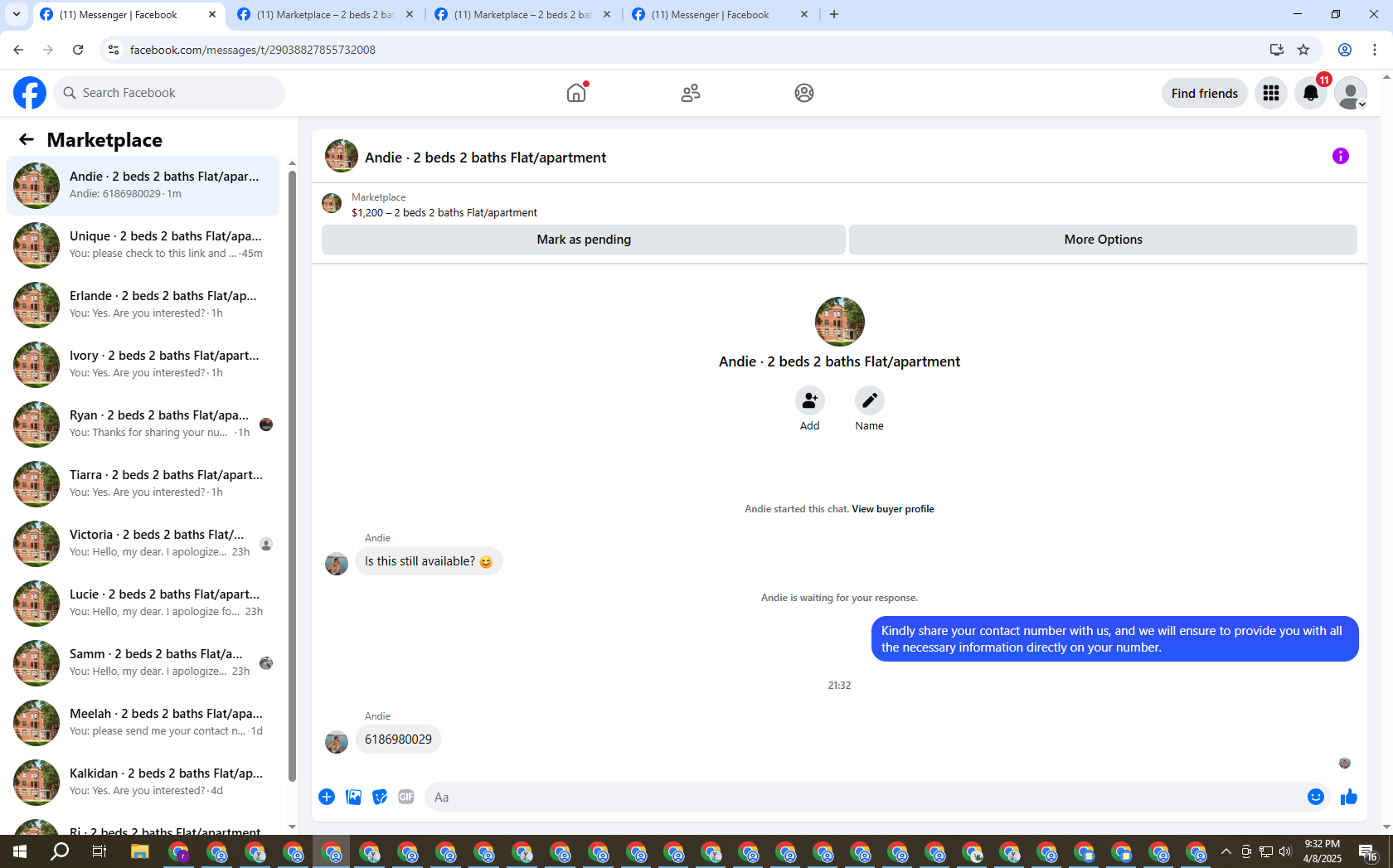
Task: Click the More Options button
Action: [x=1103, y=240]
